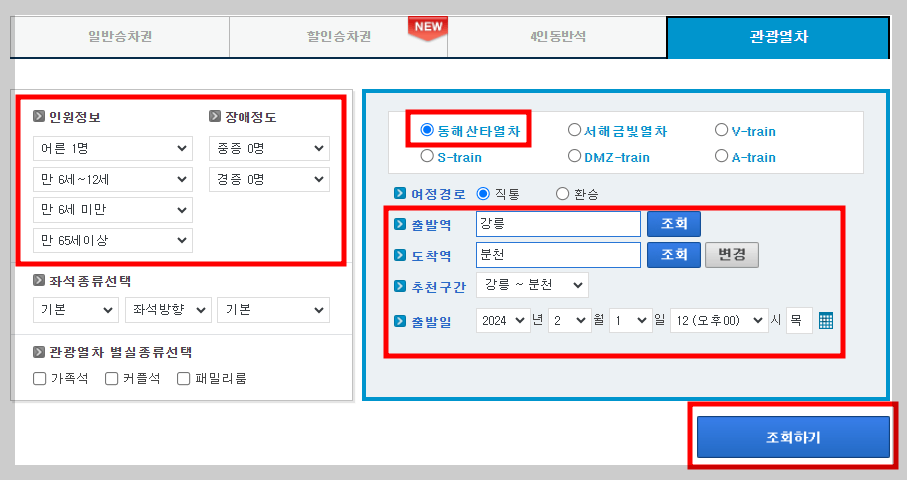The width and height of the screenshot is (907, 480).
Task: Select the 서해금빛열차 radio button
Action: [x=574, y=130]
